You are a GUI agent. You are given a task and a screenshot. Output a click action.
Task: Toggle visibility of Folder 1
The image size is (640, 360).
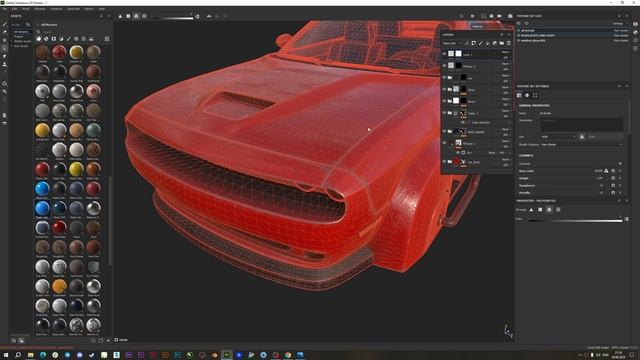(444, 113)
